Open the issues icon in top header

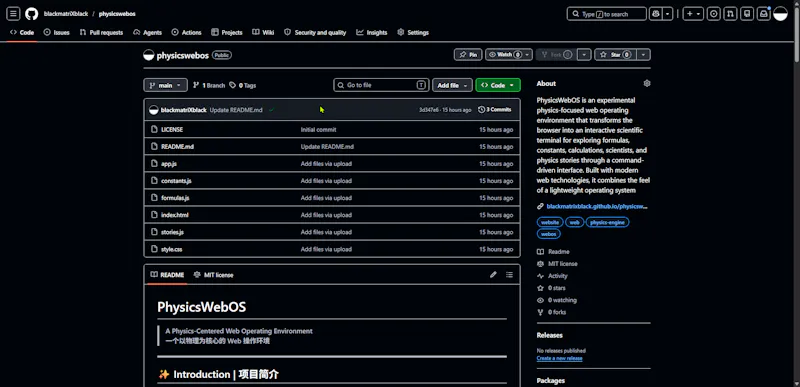point(714,14)
